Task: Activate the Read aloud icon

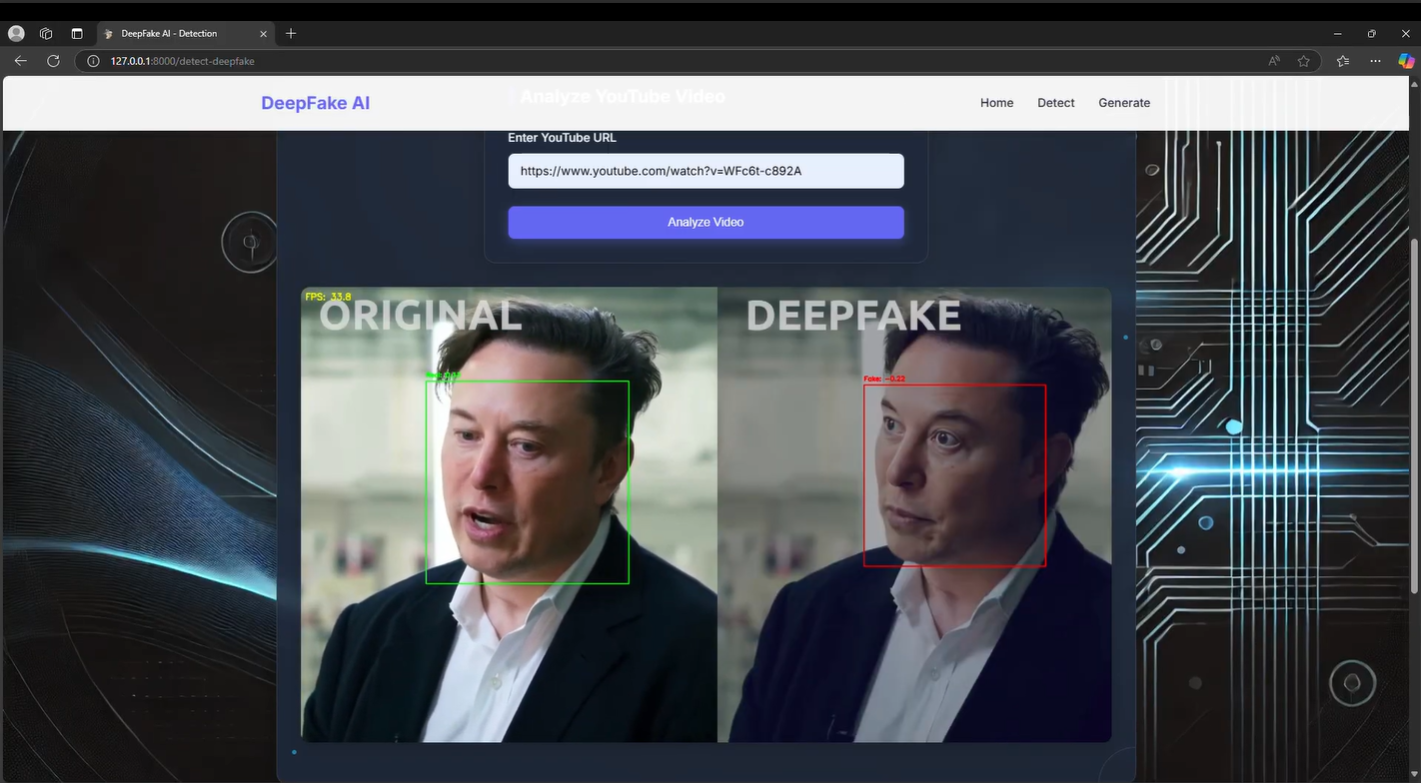Action: point(1274,61)
